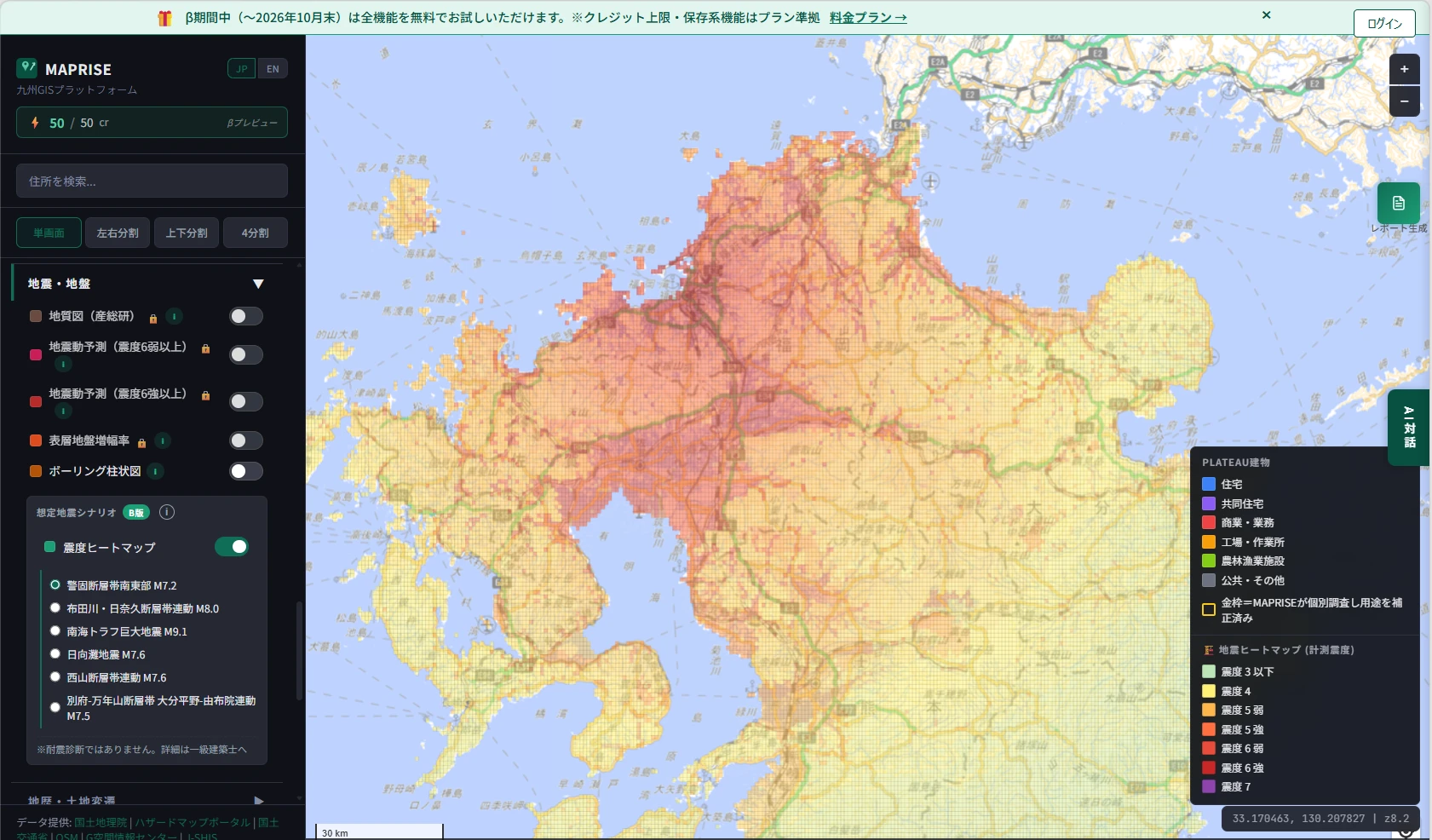Click the sidebar vertical scrollbar
This screenshot has width=1432, height=840.
[x=299, y=651]
